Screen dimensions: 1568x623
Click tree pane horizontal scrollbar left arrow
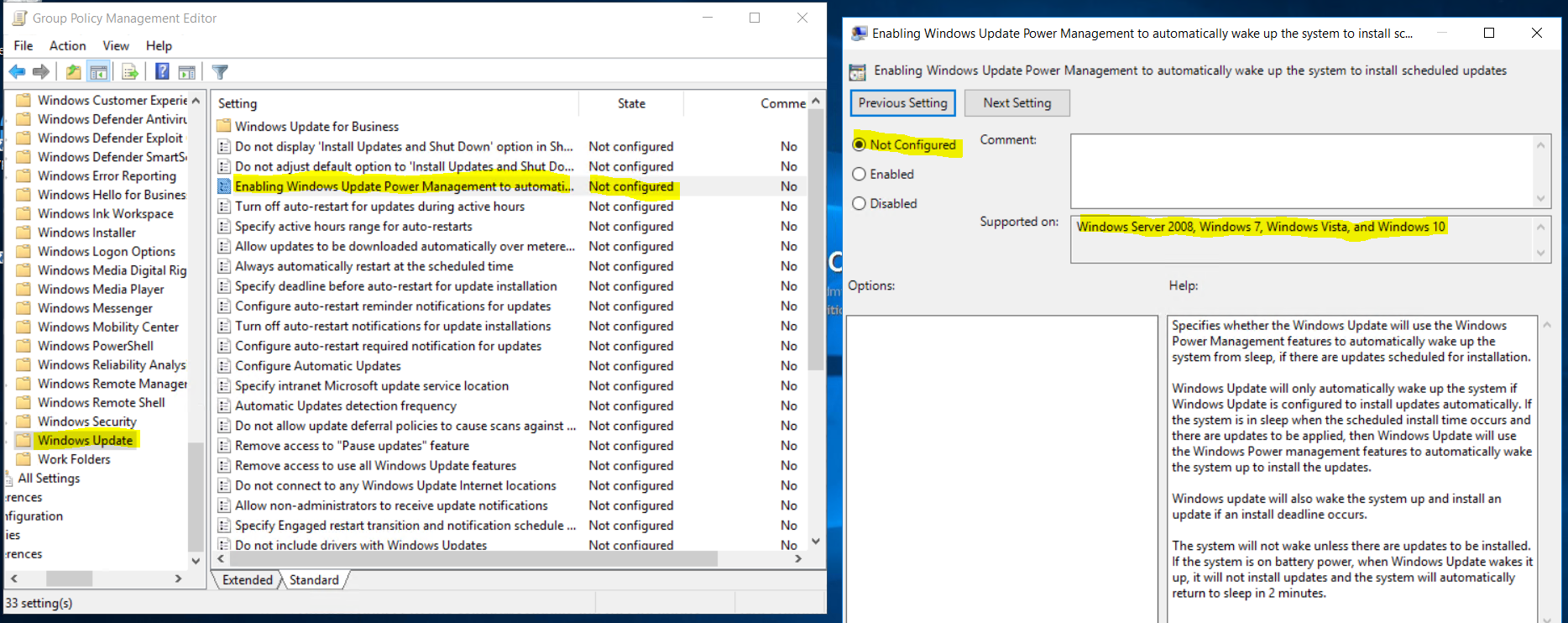coord(14,578)
